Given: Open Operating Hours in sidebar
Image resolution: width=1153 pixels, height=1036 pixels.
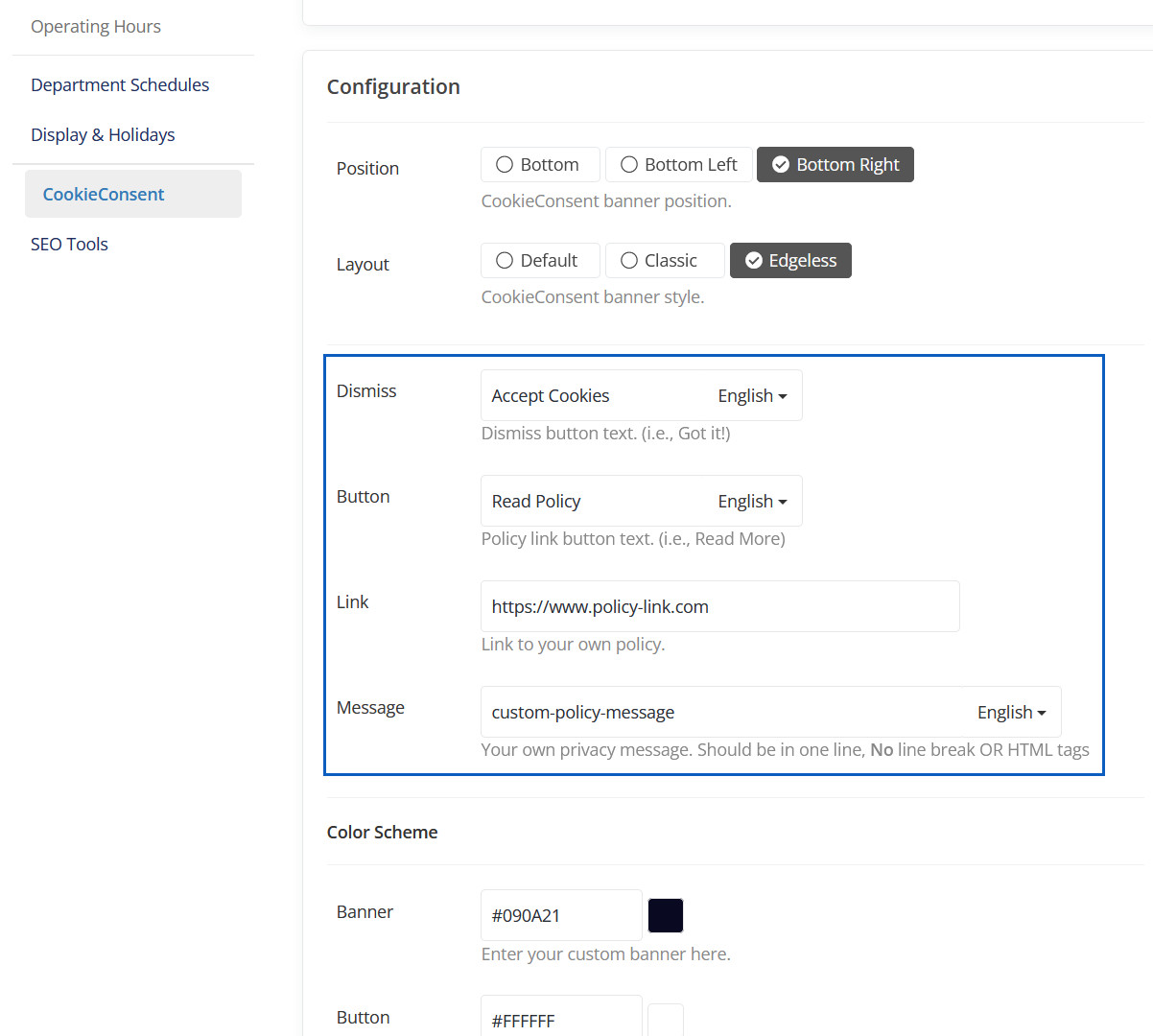Looking at the screenshot, I should pyautogui.click(x=96, y=27).
